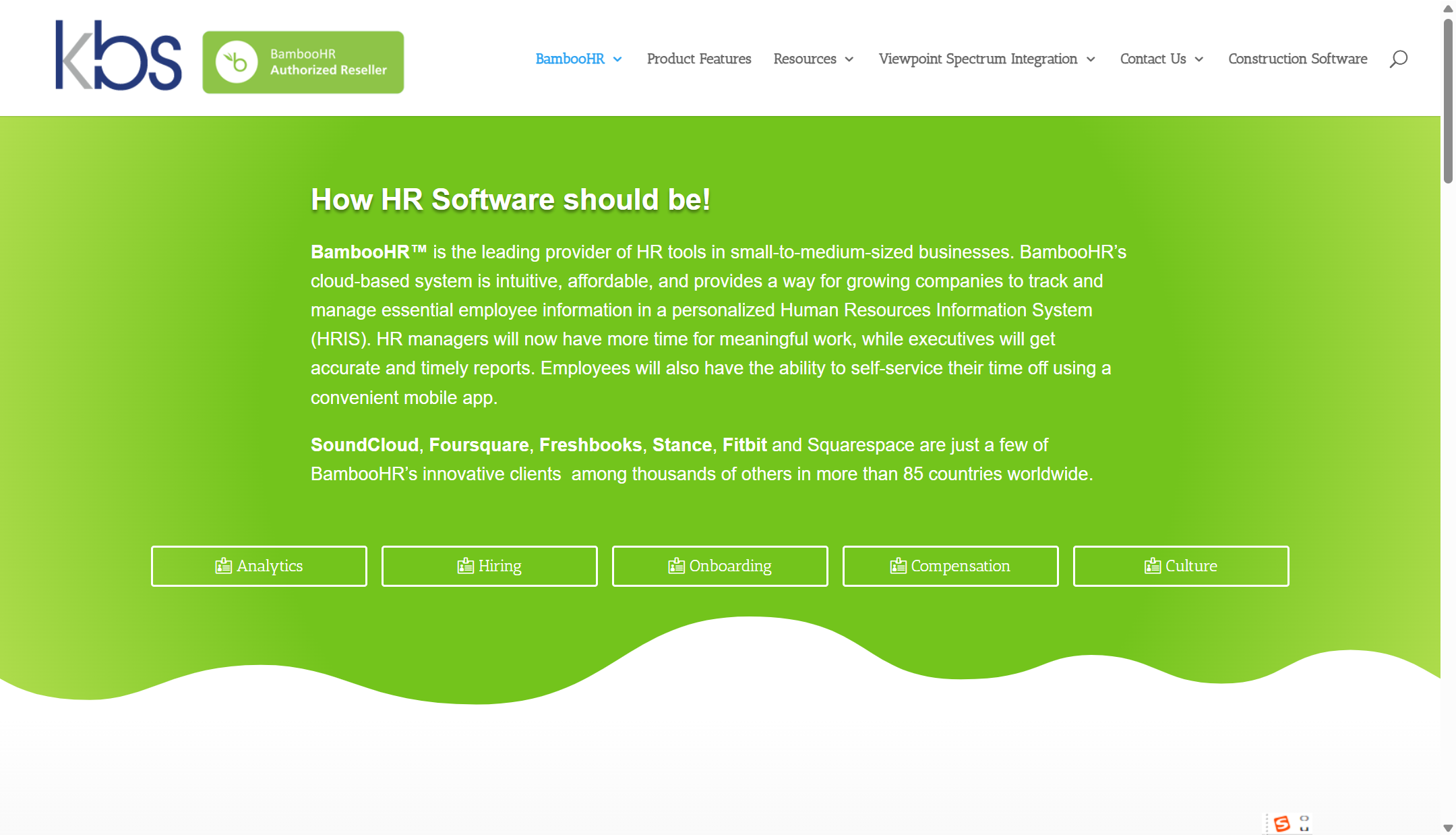Open the Construction Software menu item
The image size is (1456, 835).
coord(1297,59)
